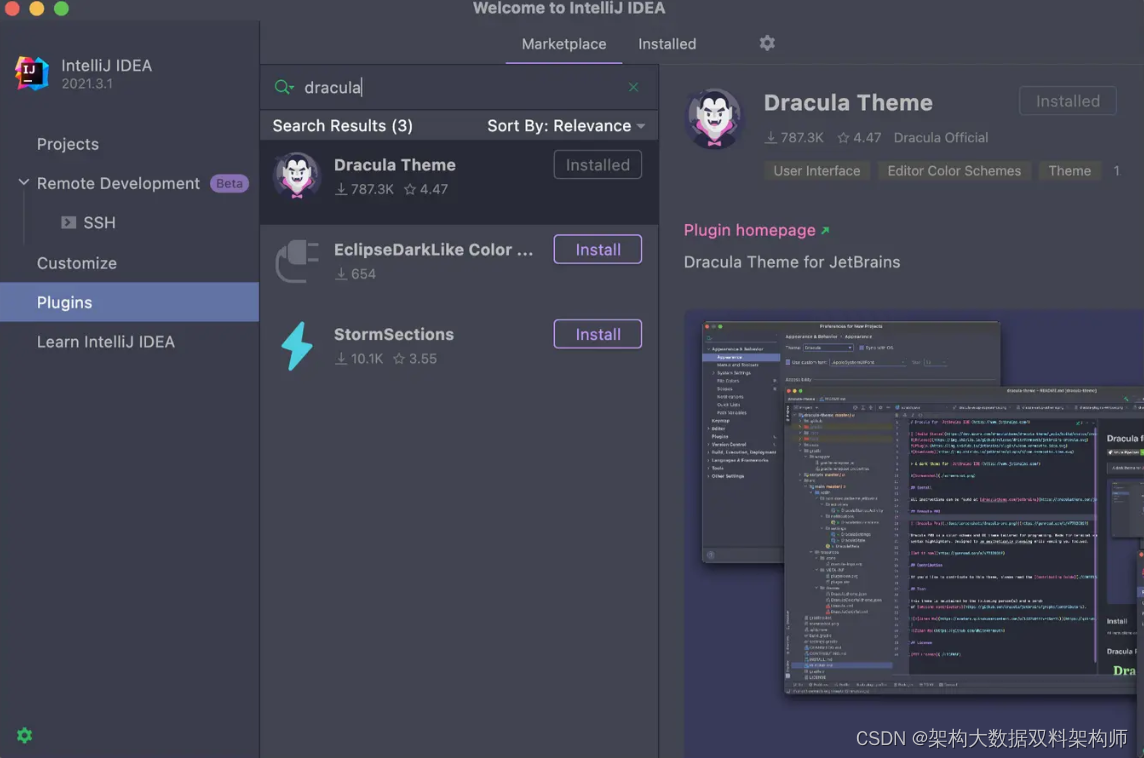Click the EclipseDarkLike plug icon
The width and height of the screenshot is (1144, 758).
(x=297, y=260)
